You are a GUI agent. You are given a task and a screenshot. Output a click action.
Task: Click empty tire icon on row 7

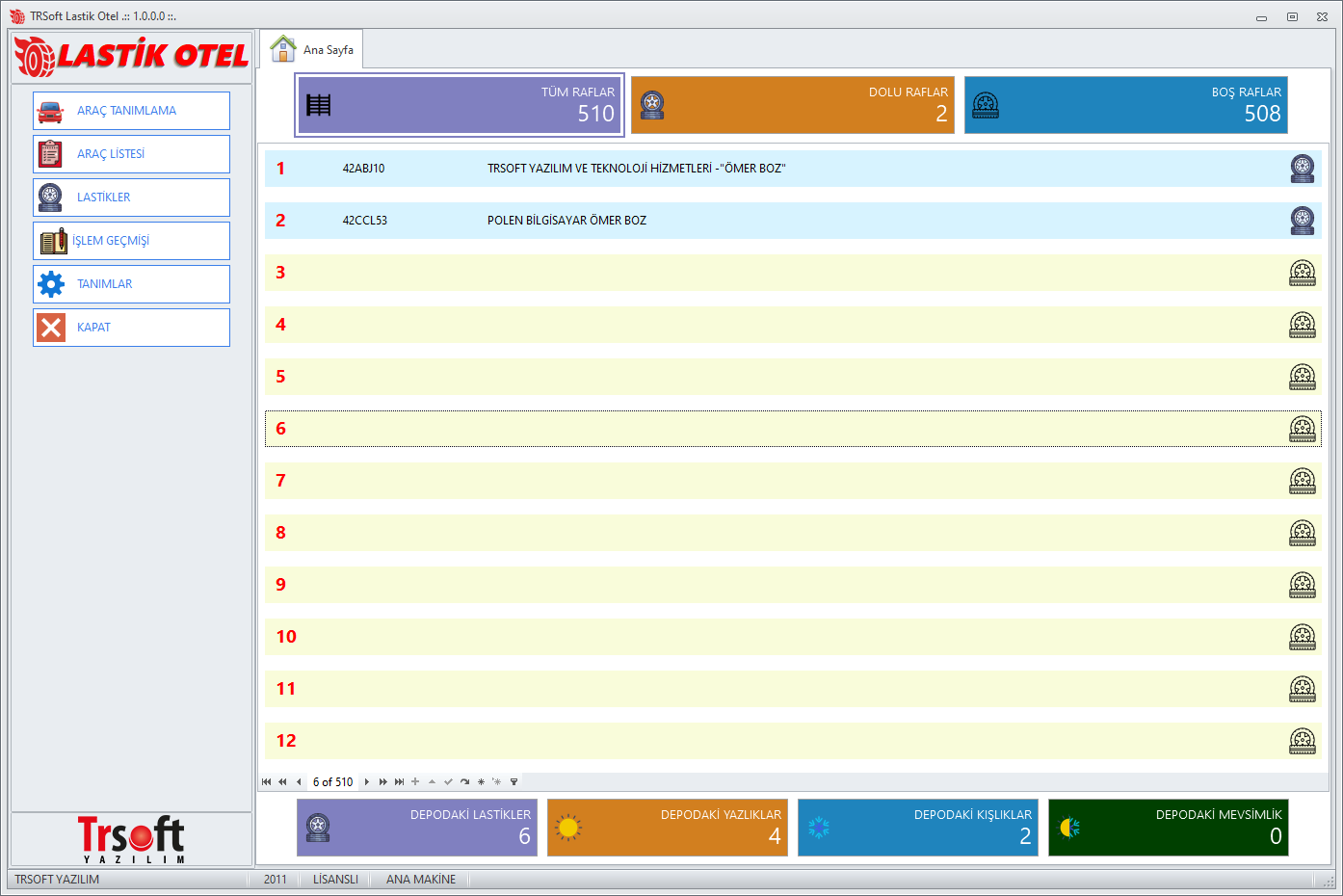click(1303, 481)
